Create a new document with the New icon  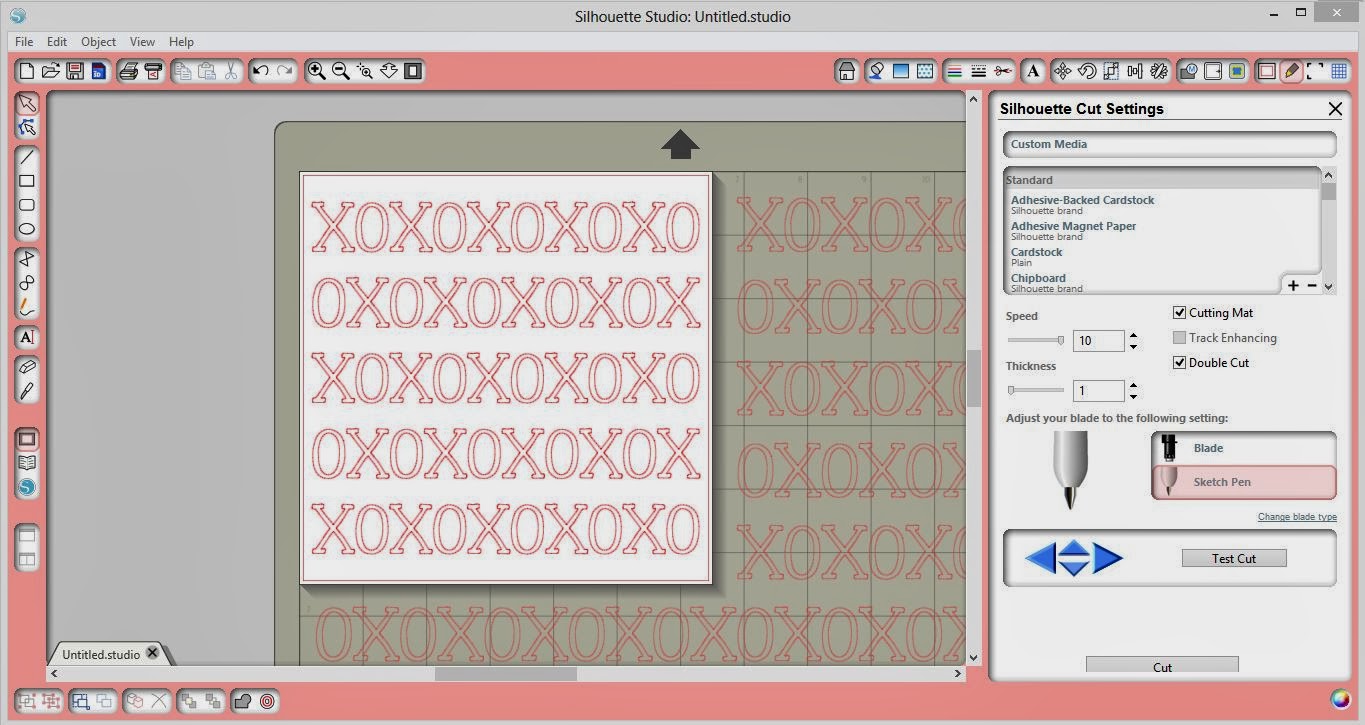27,71
